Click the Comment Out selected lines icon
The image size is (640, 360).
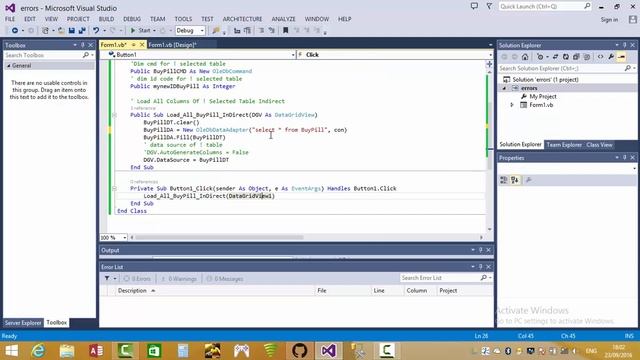[x=261, y=31]
